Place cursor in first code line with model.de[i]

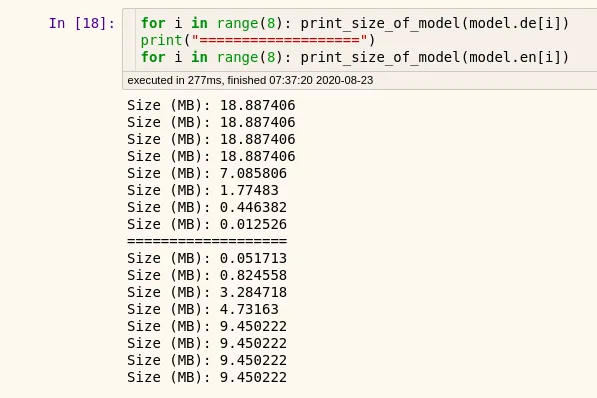(x=355, y=23)
